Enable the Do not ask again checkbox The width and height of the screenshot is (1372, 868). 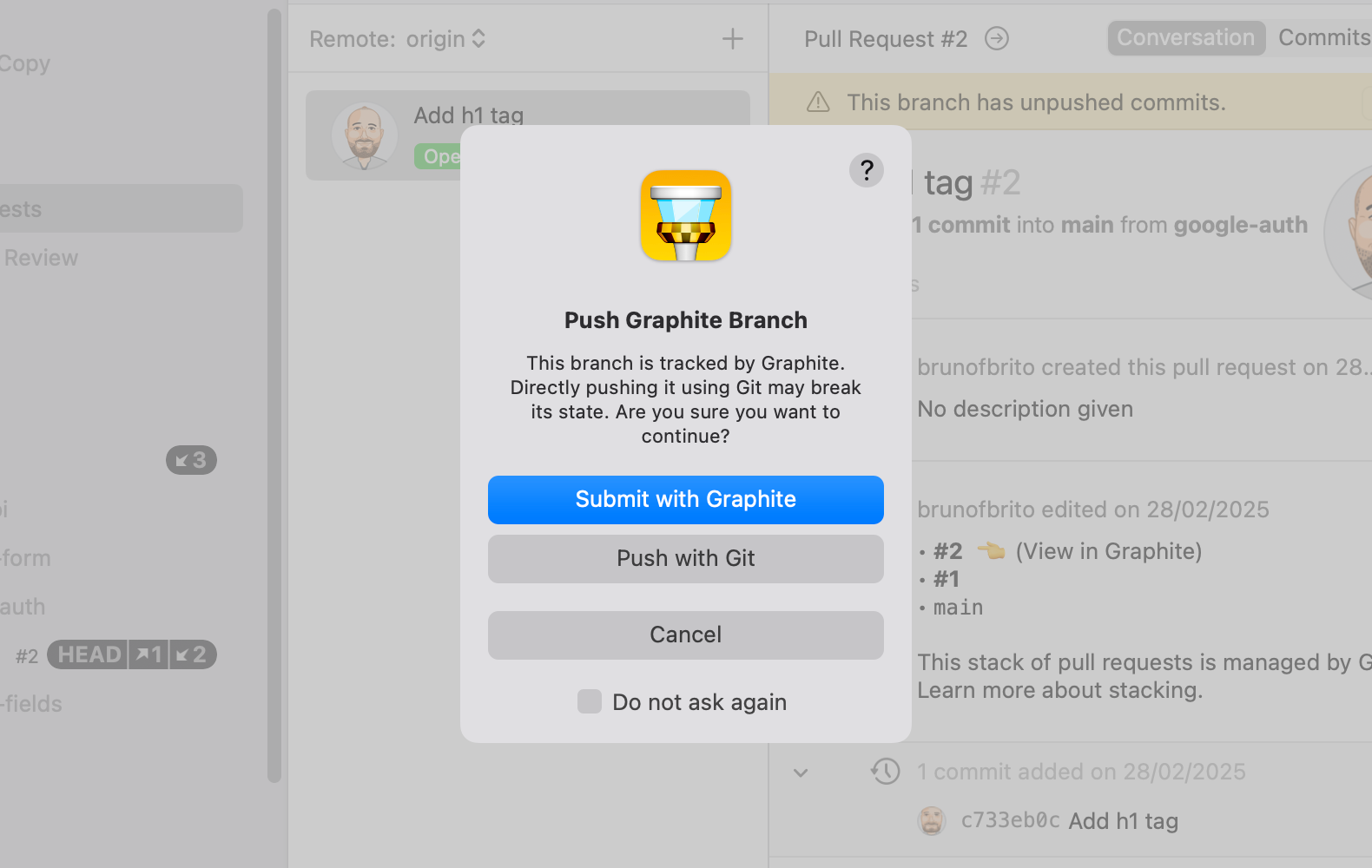point(590,701)
